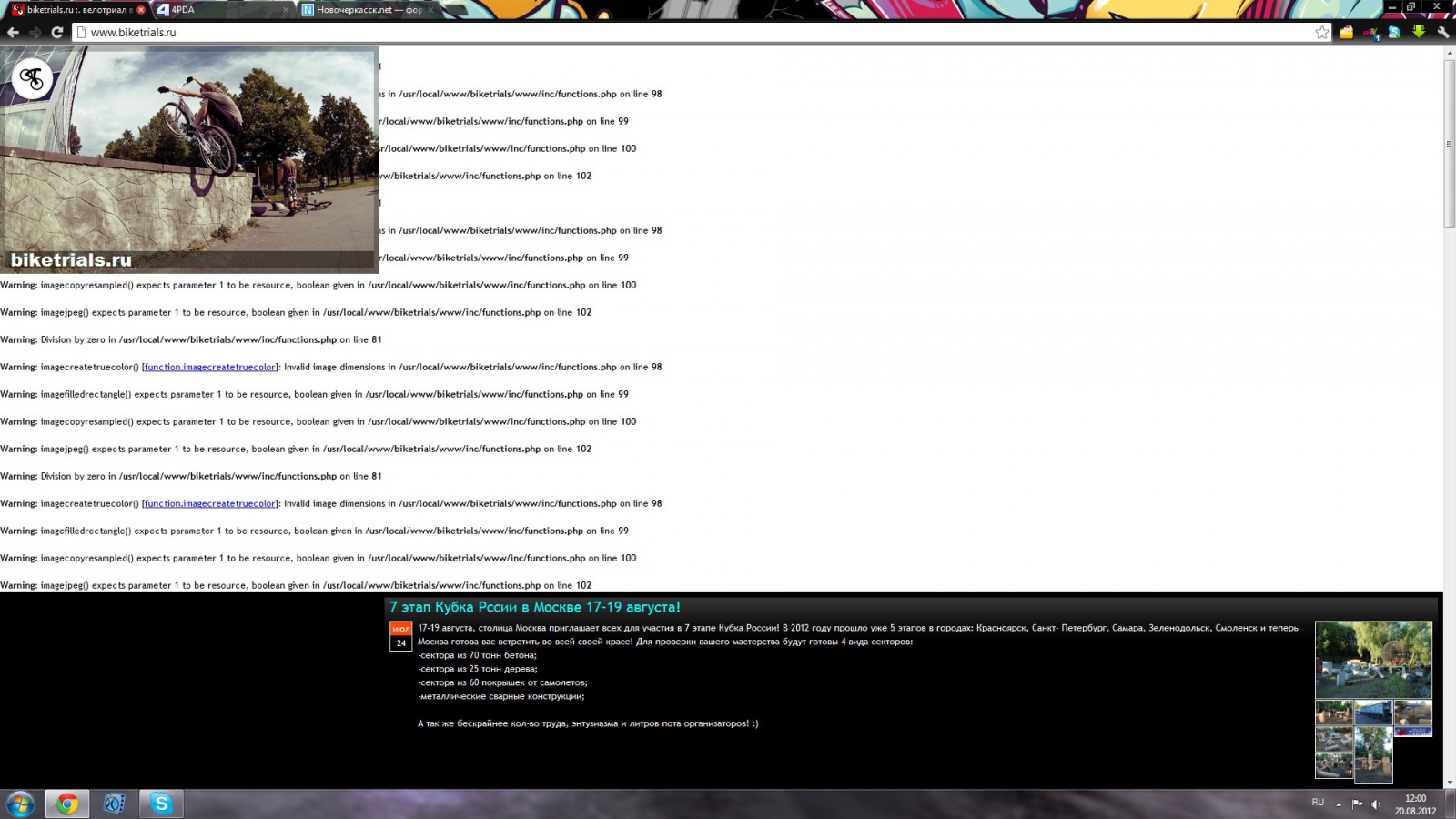Open the 7 этап Кубка России article headline
1456x819 pixels.
[x=534, y=607]
